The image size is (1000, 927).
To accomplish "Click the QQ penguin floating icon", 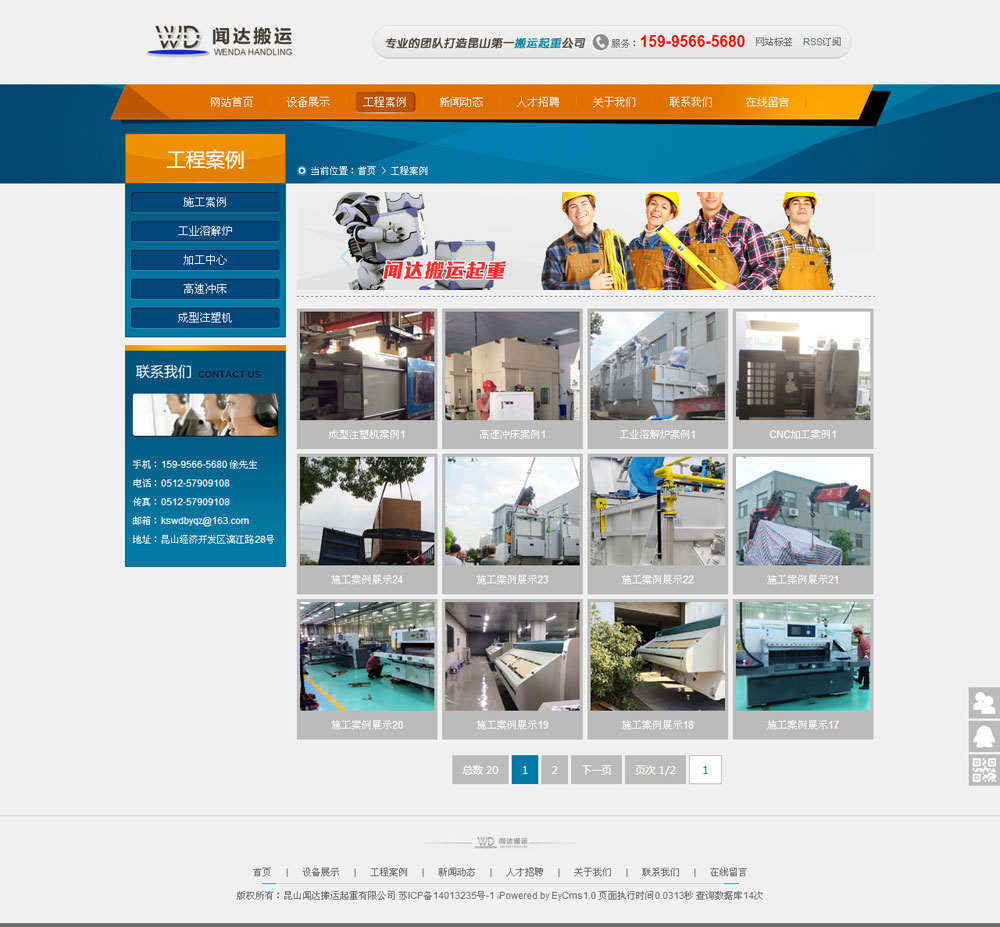I will (x=984, y=737).
